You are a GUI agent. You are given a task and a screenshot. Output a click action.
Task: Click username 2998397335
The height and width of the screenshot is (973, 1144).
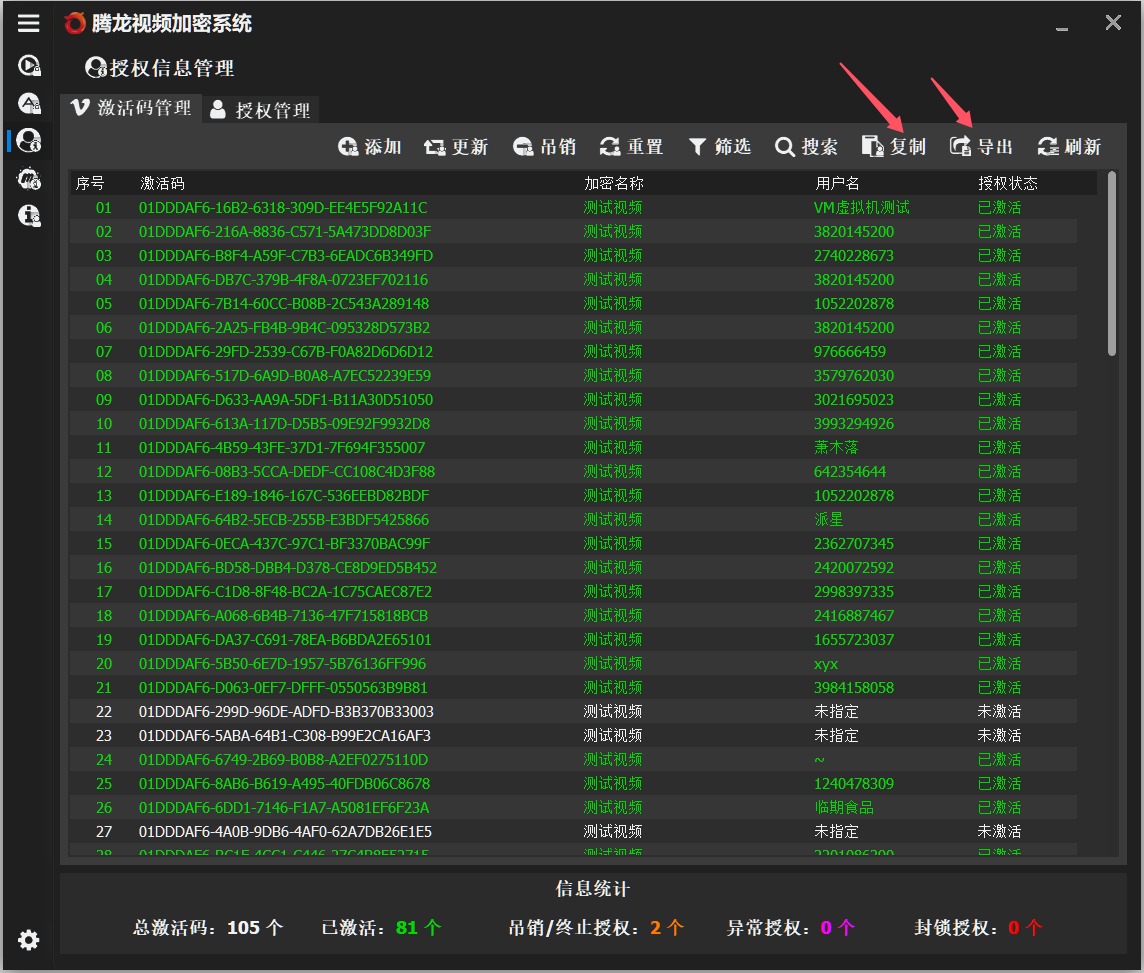tap(854, 592)
